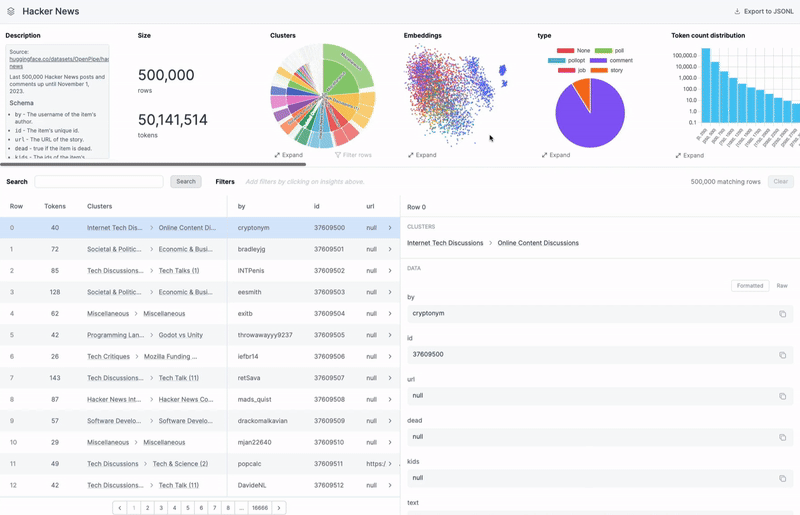
Task: Click the layers logo icon beside Hacker News
Action: coord(11,11)
